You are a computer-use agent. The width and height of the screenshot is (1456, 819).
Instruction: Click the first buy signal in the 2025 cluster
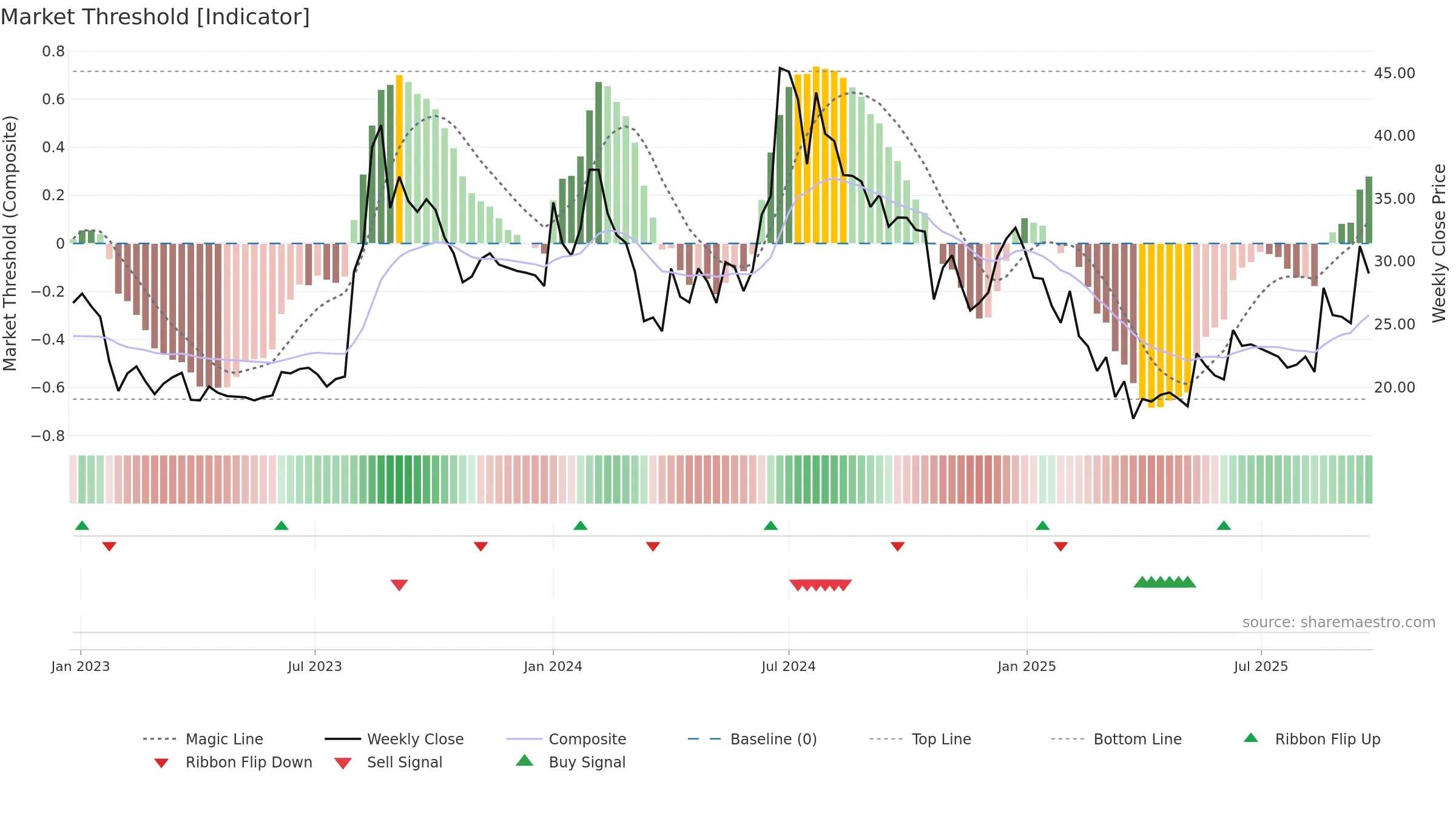click(1142, 582)
